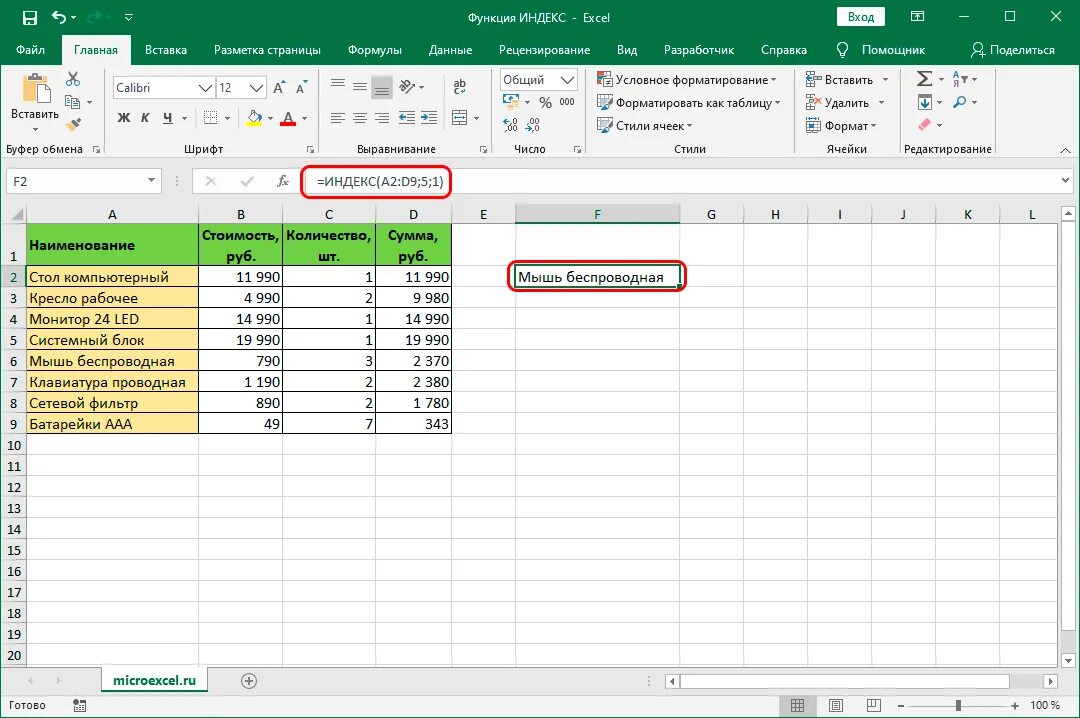This screenshot has width=1080, height=718.
Task: Open Форматировать как таблицу dropdown
Action: (689, 103)
